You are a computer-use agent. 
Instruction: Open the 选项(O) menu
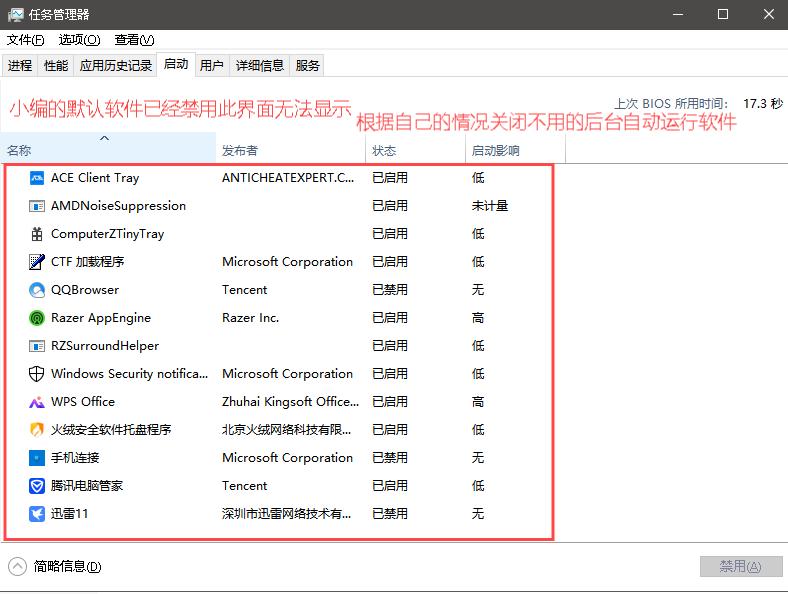(79, 40)
